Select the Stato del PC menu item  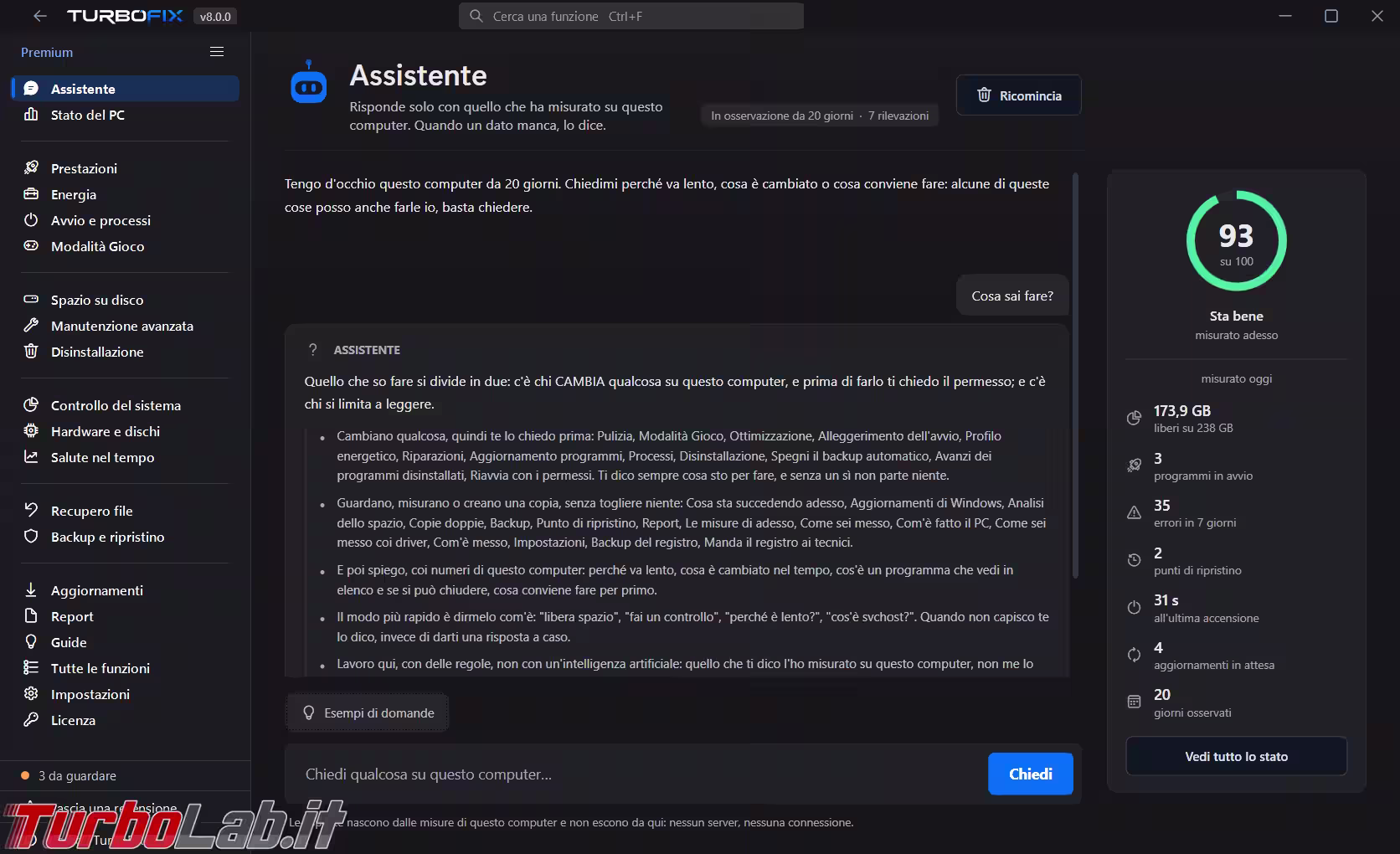[x=126, y=115]
